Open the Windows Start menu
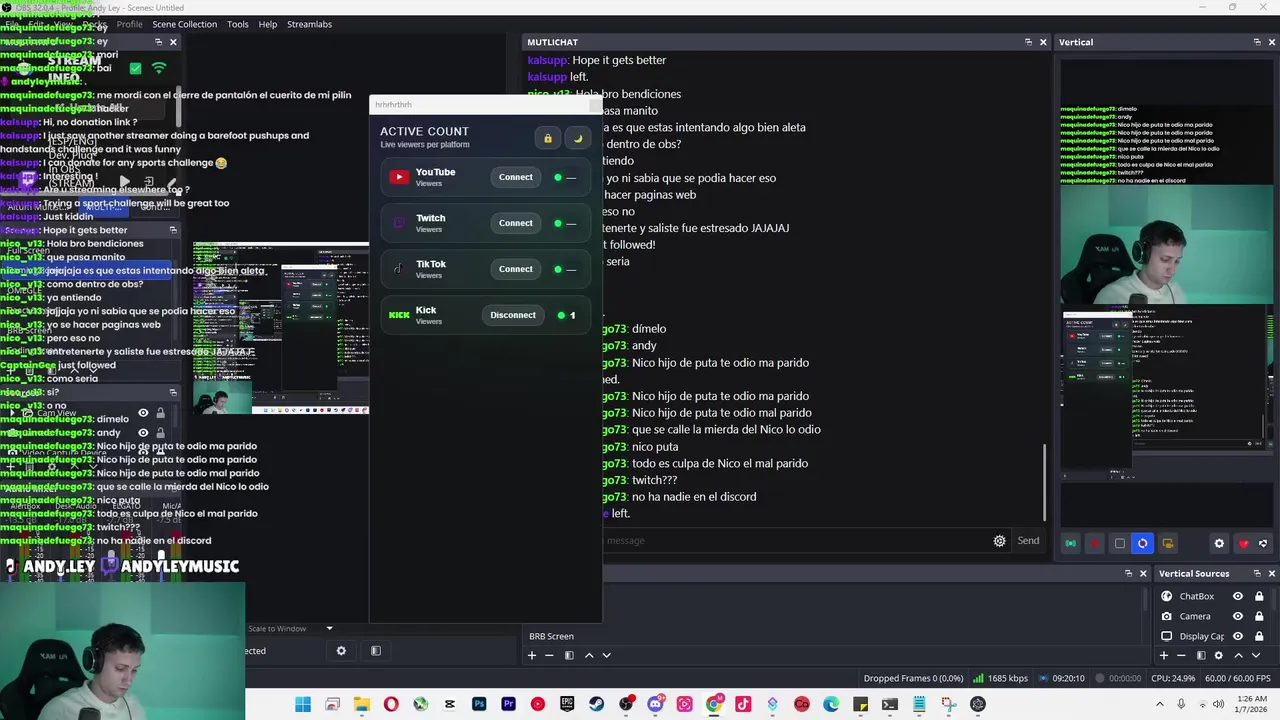Screen dimensions: 1280x720 point(303,705)
